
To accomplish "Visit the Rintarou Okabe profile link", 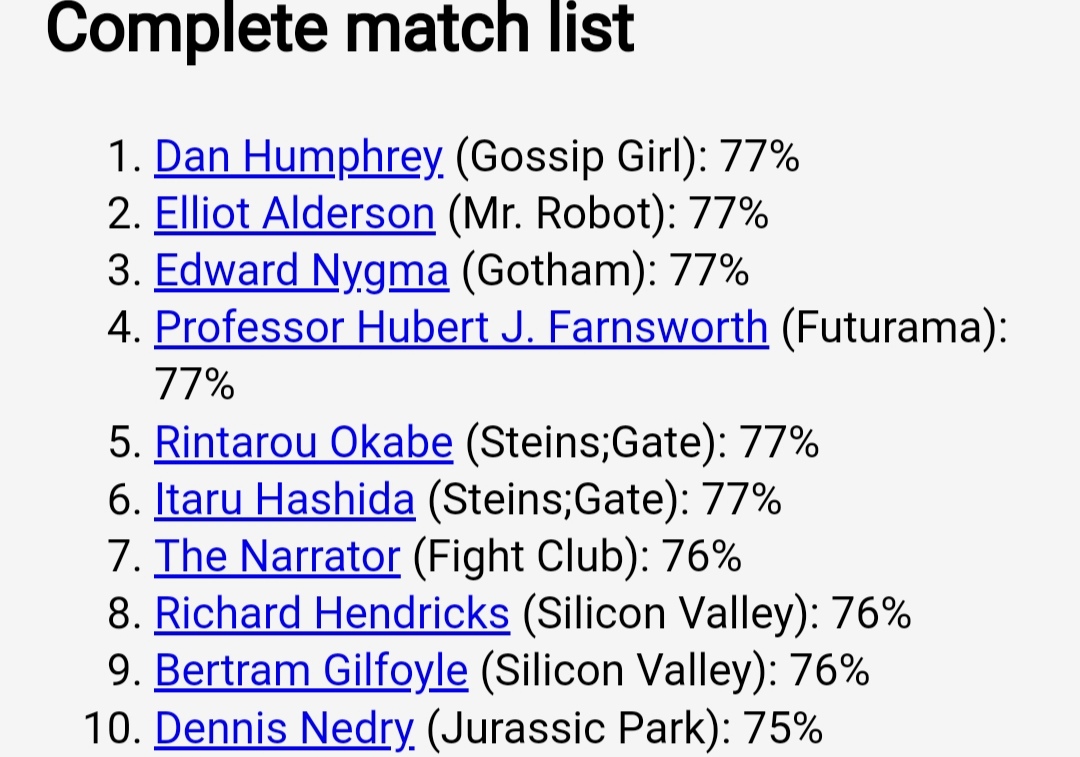I will (304, 442).
